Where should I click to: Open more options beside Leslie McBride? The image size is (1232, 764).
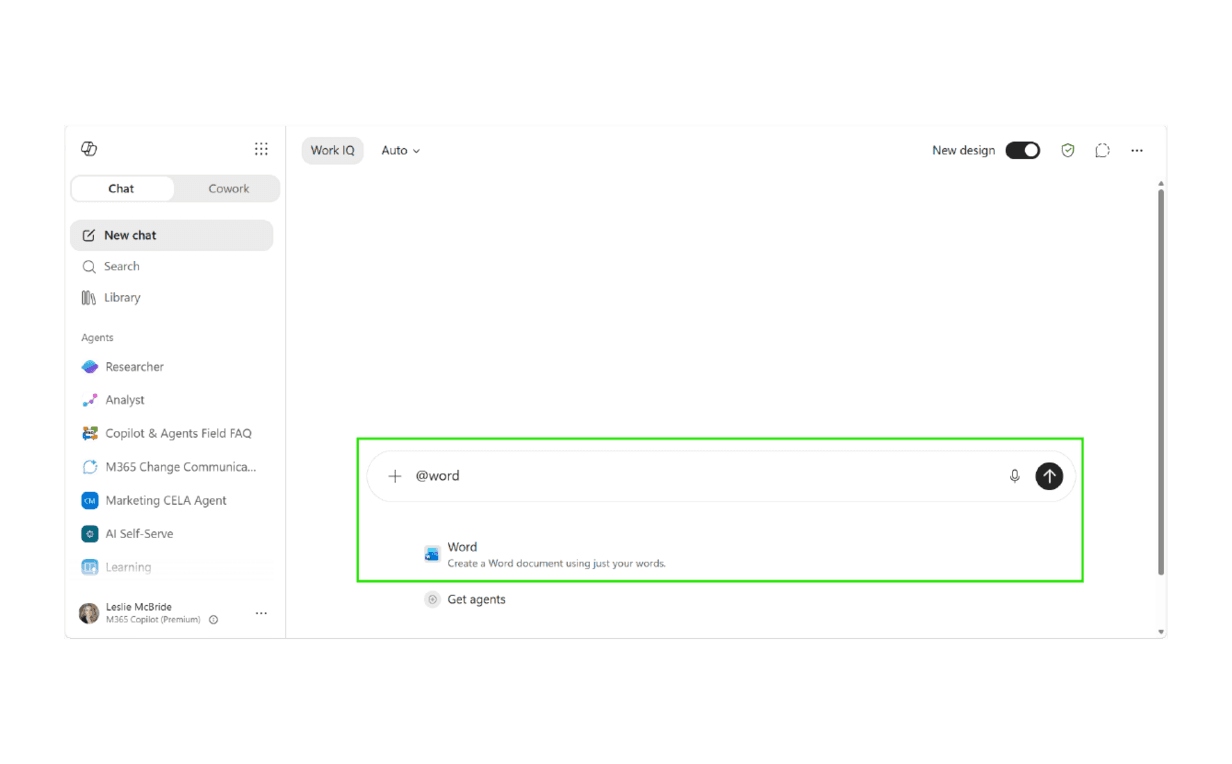pos(261,613)
